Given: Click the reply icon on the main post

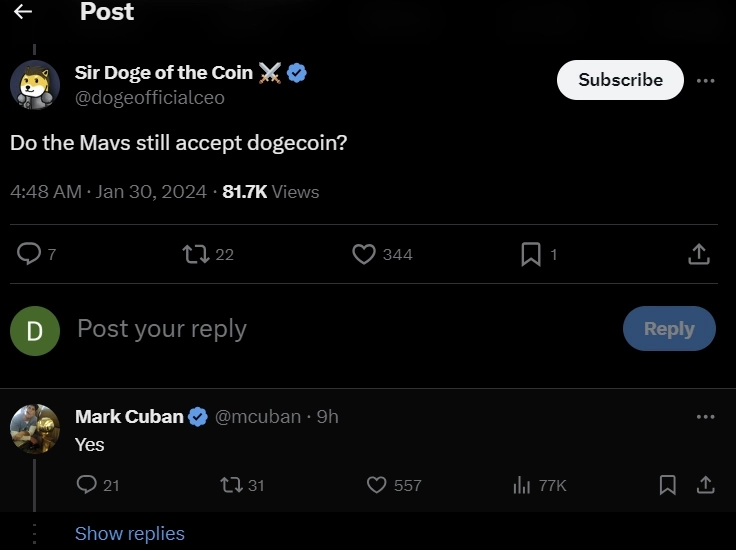Looking at the screenshot, I should click(x=29, y=254).
